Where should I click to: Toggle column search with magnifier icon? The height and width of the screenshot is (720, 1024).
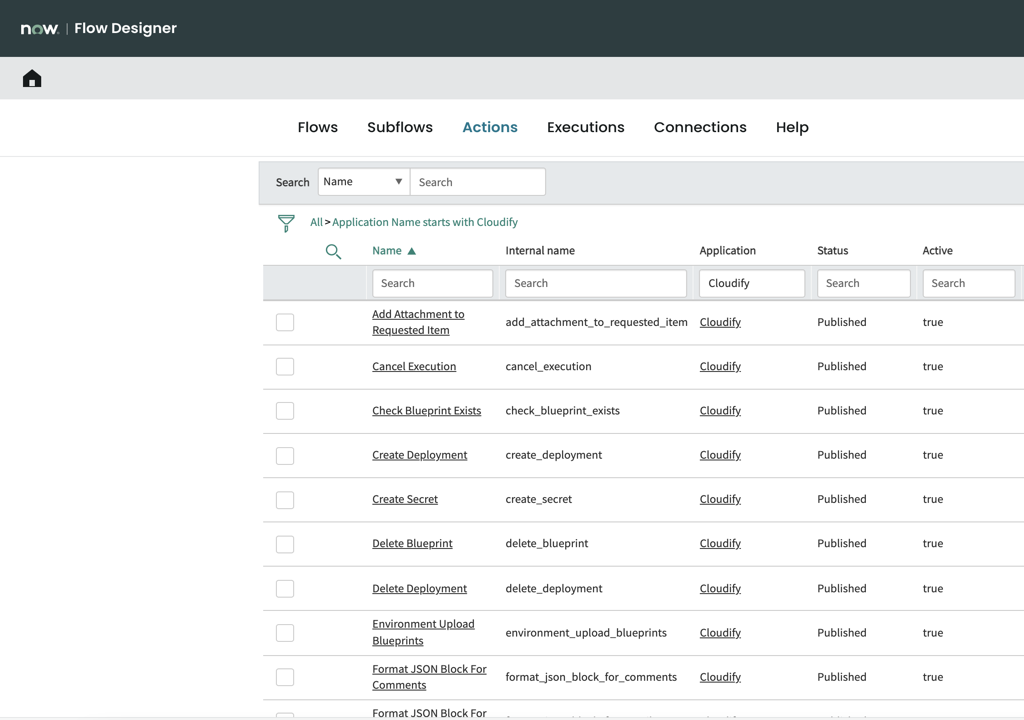[x=333, y=252]
